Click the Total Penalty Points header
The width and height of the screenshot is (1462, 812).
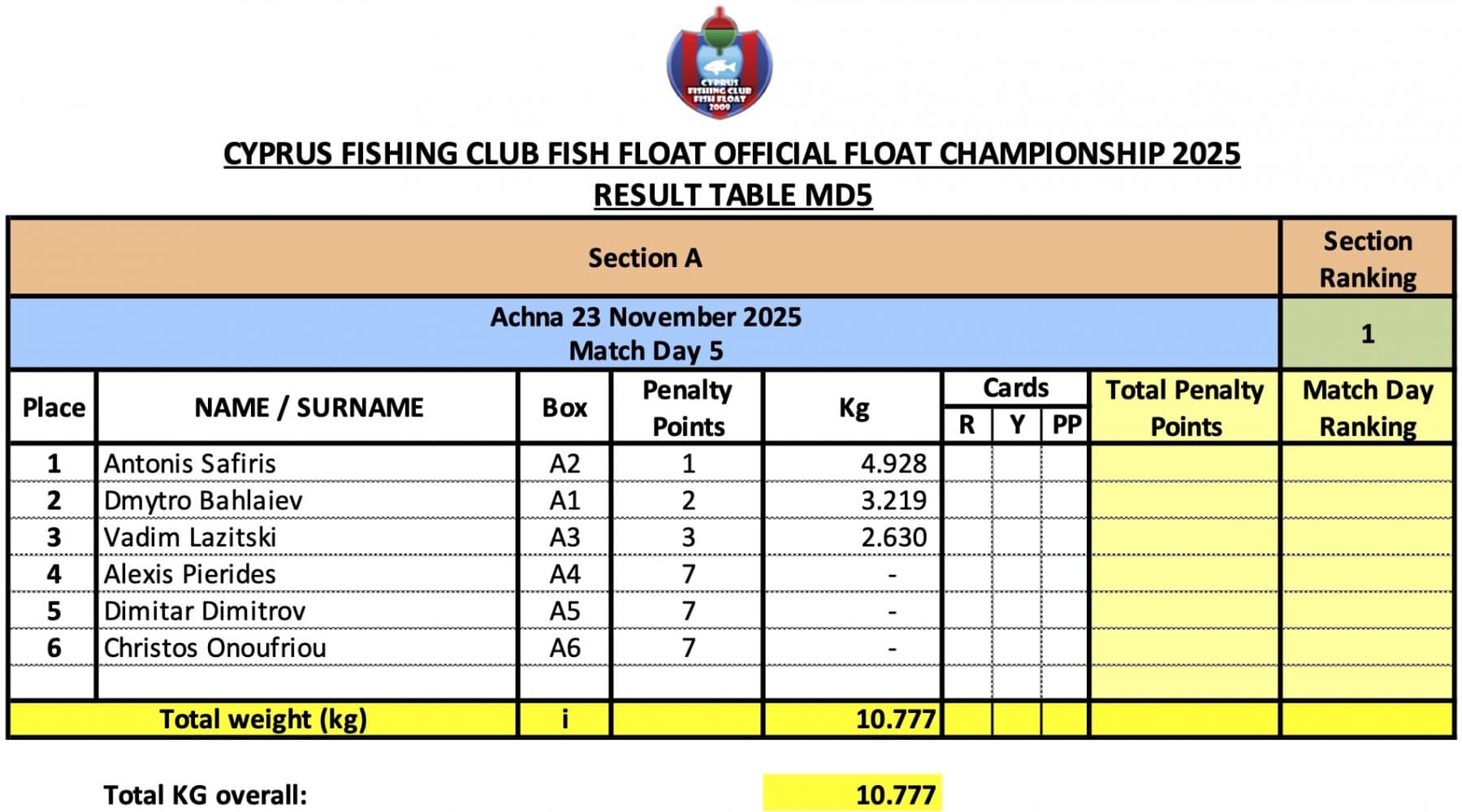[x=1184, y=407]
